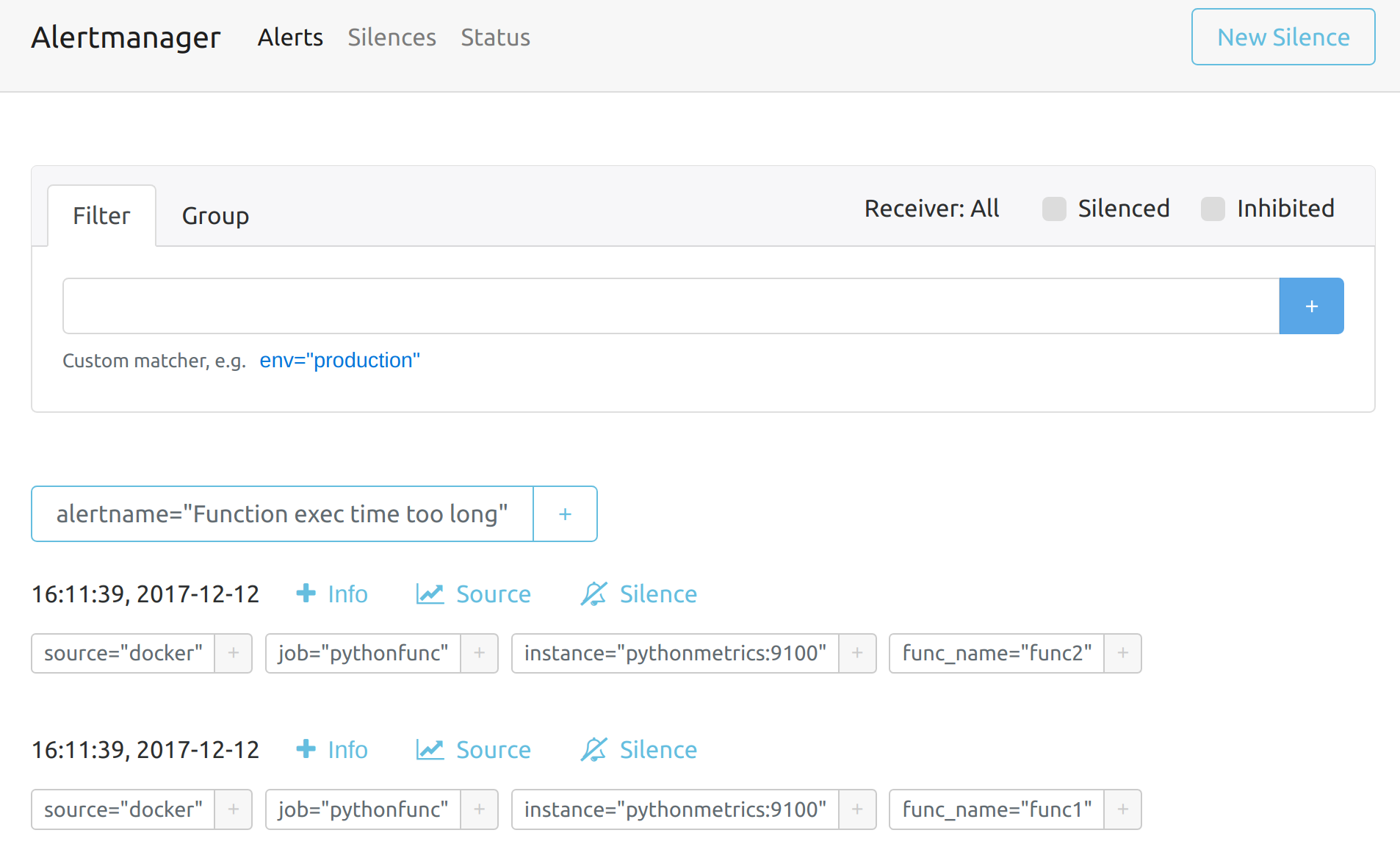Add instance filter from func2 alert row

click(857, 653)
